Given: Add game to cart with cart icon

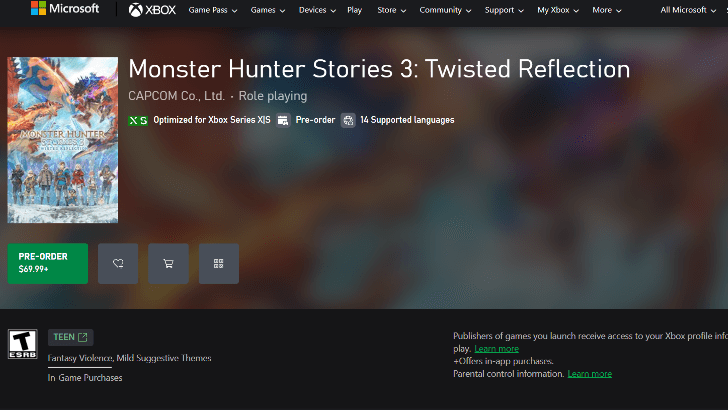Looking at the screenshot, I should [x=169, y=263].
